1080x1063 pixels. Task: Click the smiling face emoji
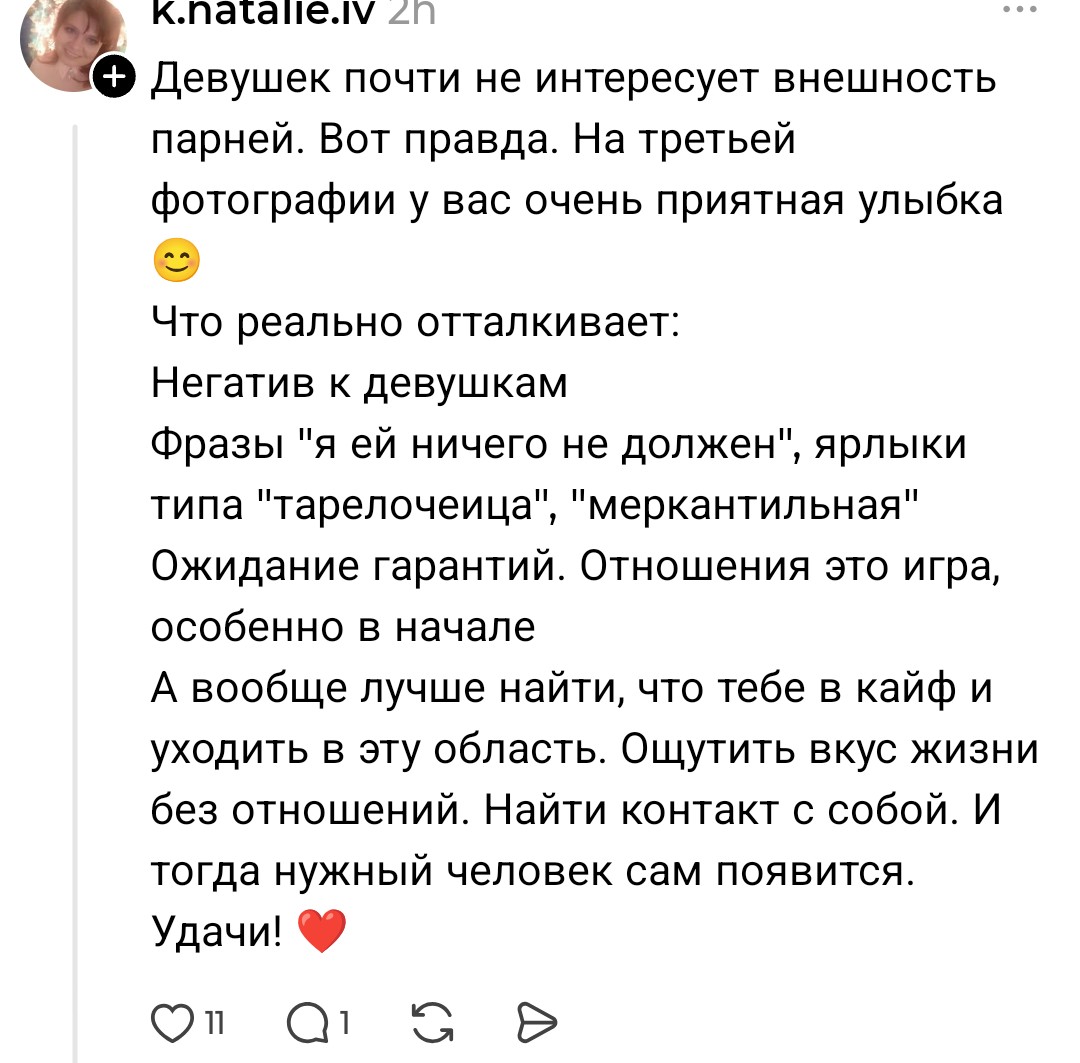[176, 263]
